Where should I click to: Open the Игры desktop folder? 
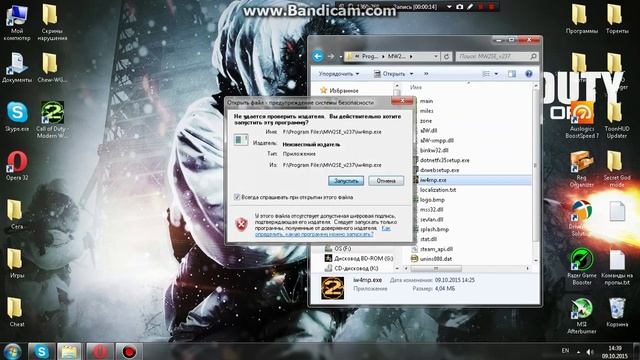[16, 263]
